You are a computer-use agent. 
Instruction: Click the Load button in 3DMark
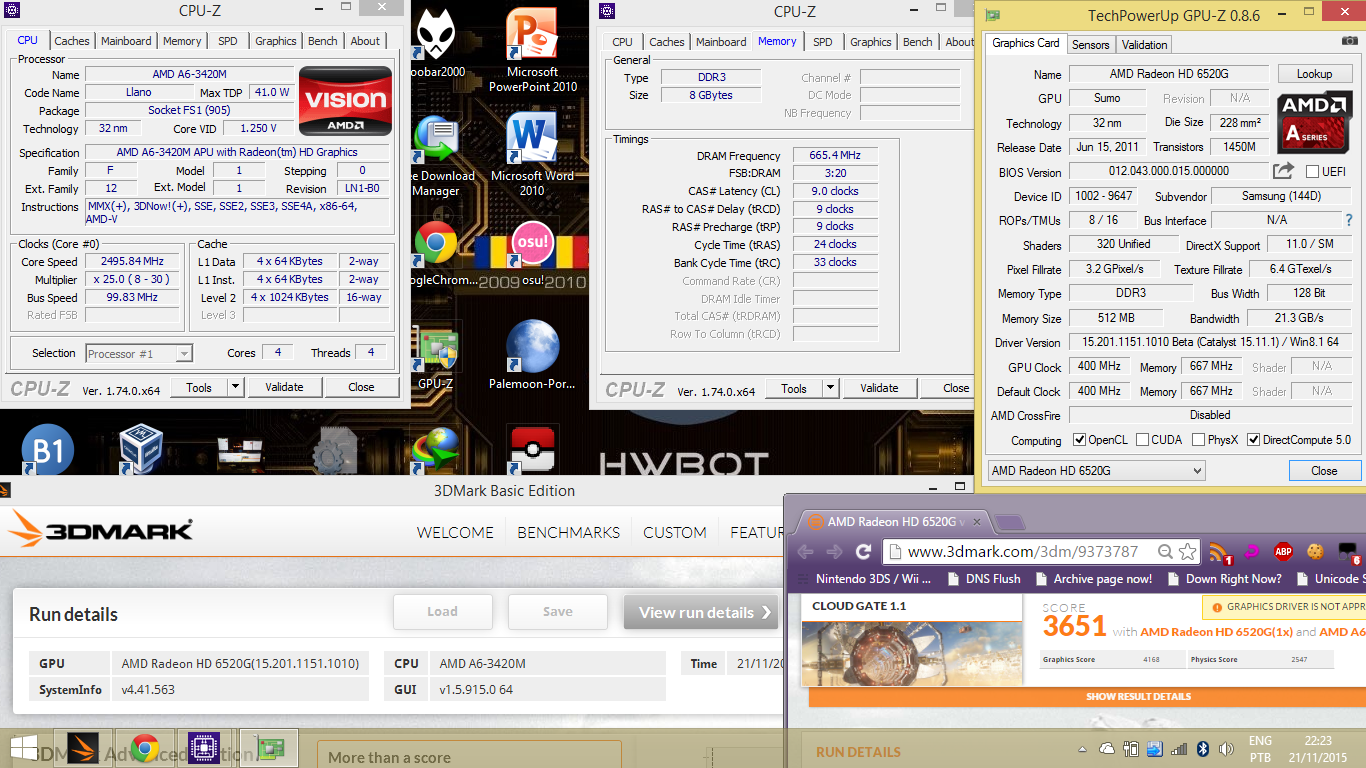pos(442,612)
